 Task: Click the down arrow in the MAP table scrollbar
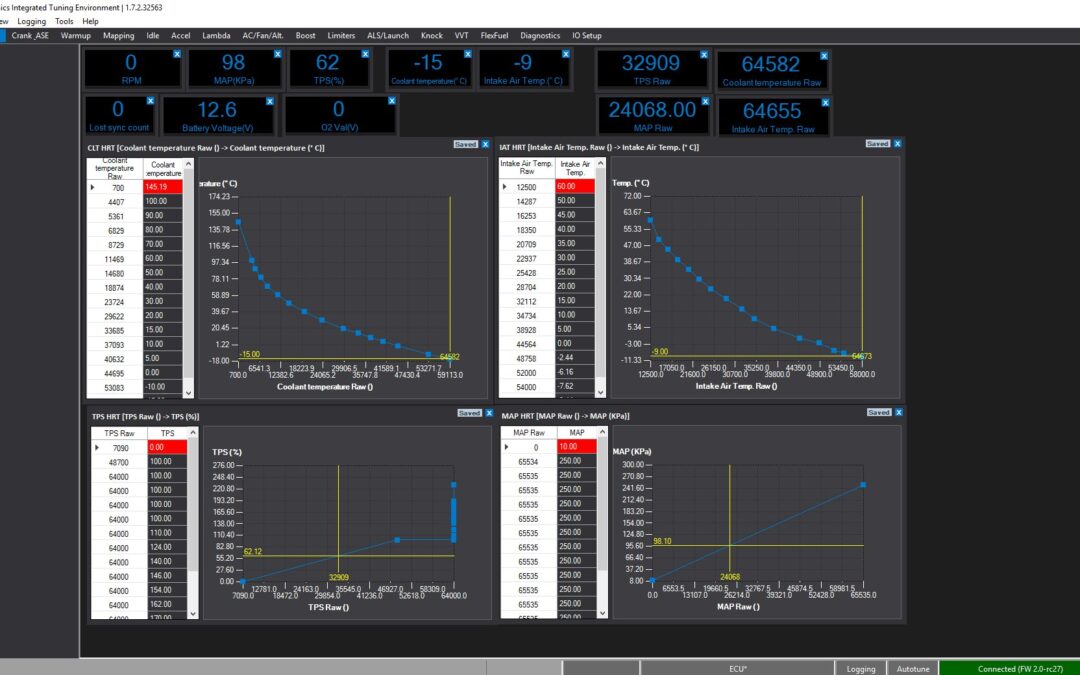pyautogui.click(x=603, y=612)
